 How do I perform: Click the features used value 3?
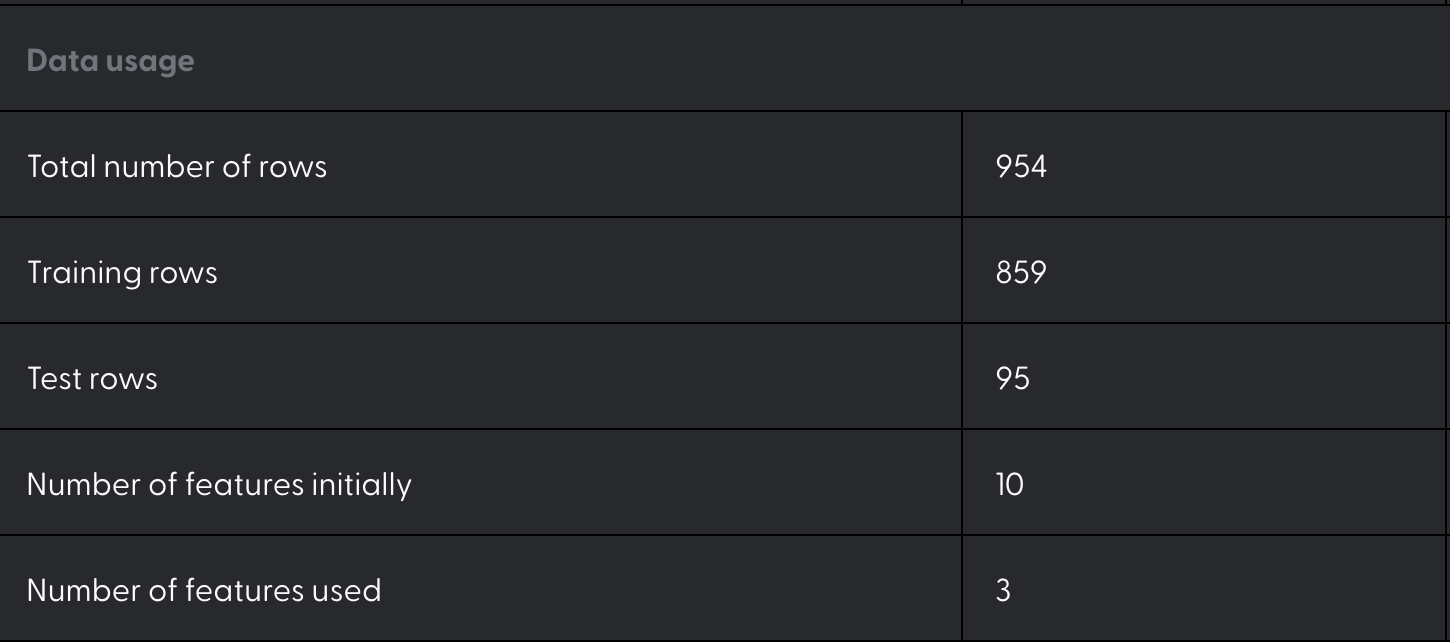point(1003,591)
